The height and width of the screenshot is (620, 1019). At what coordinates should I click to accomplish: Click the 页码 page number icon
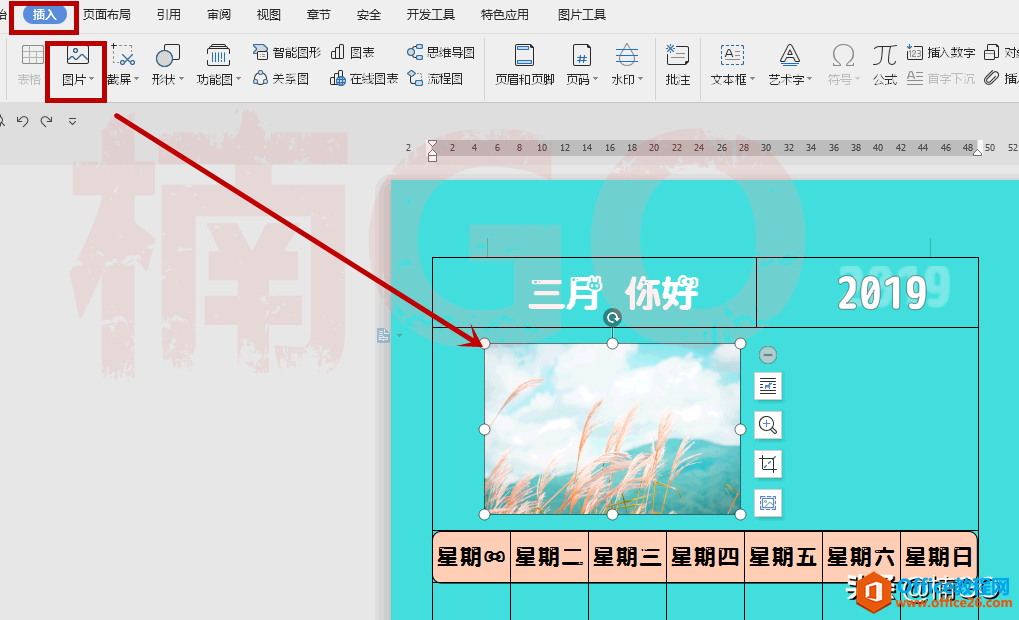pos(582,56)
